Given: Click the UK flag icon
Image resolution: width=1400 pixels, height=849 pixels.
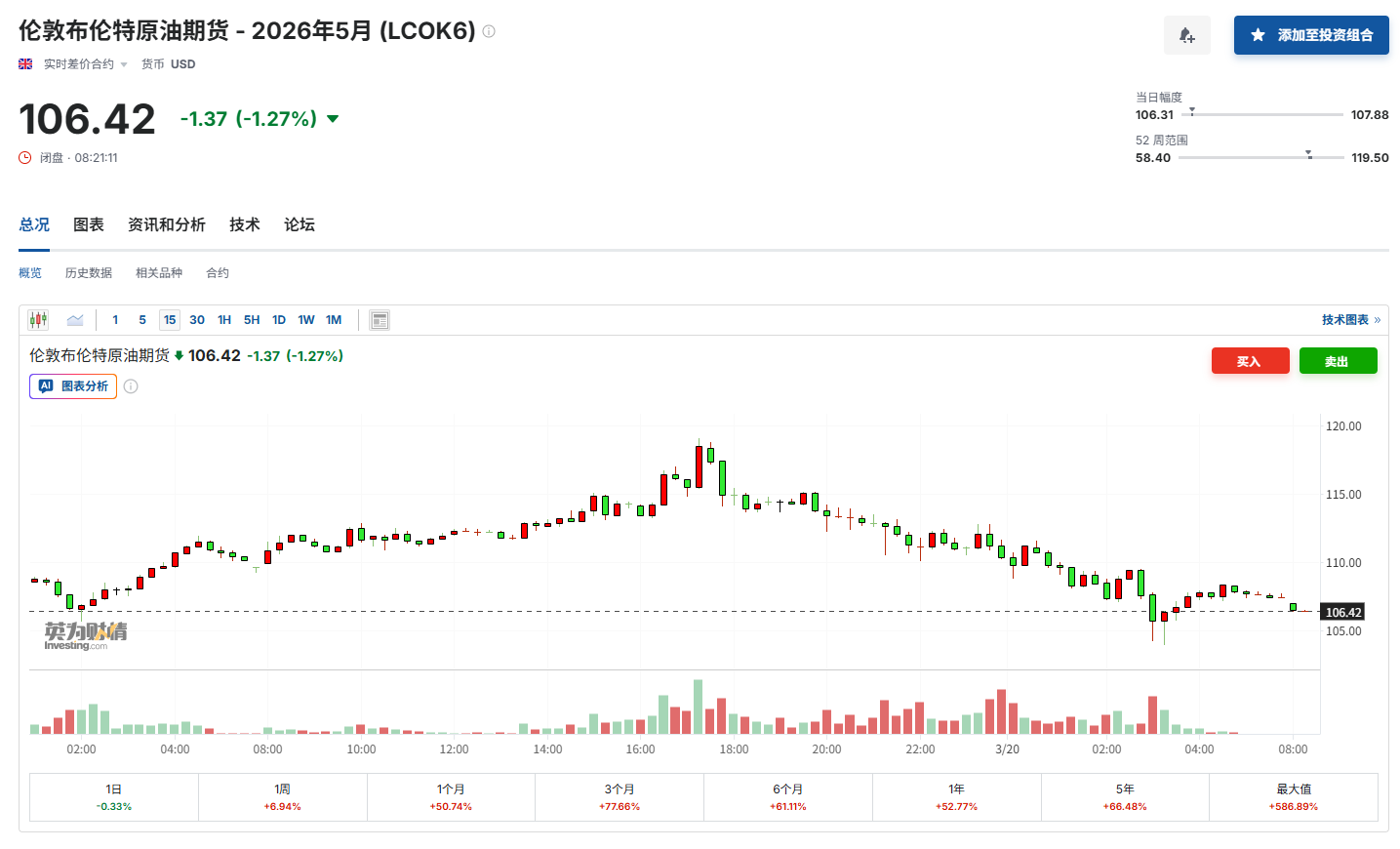Looking at the screenshot, I should pyautogui.click(x=25, y=64).
